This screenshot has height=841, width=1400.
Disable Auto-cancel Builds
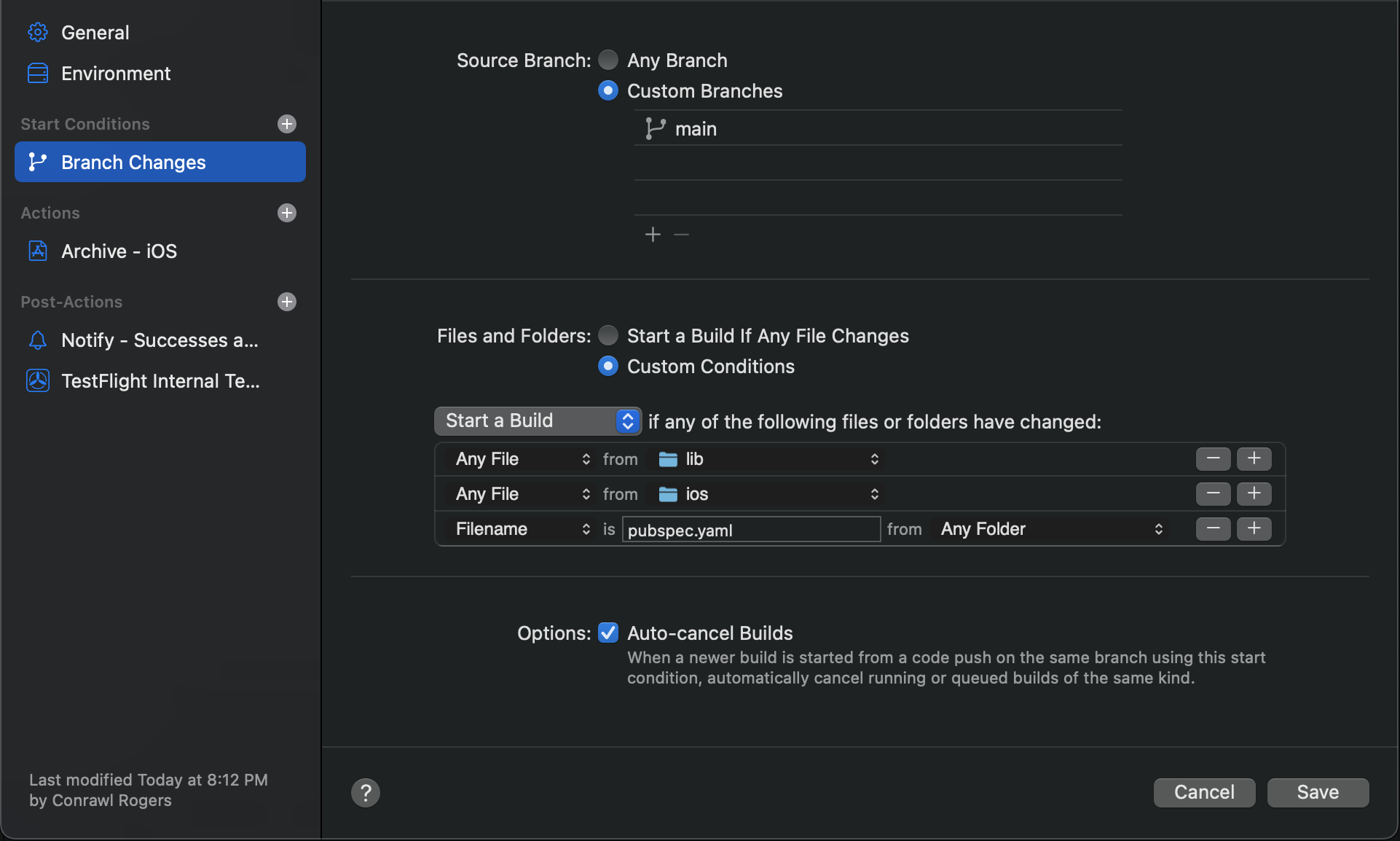pyautogui.click(x=608, y=633)
